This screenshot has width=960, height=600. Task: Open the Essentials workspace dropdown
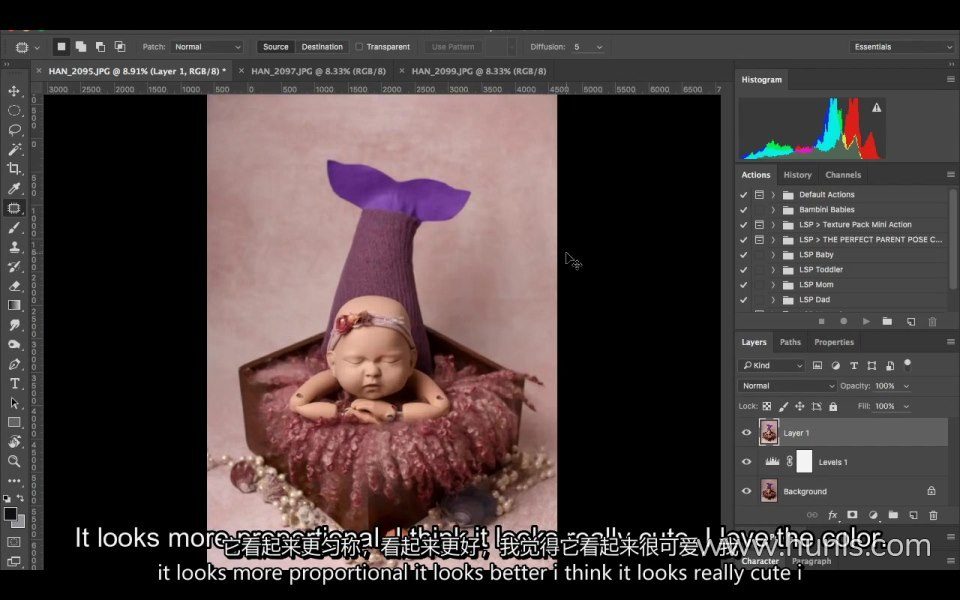(902, 47)
